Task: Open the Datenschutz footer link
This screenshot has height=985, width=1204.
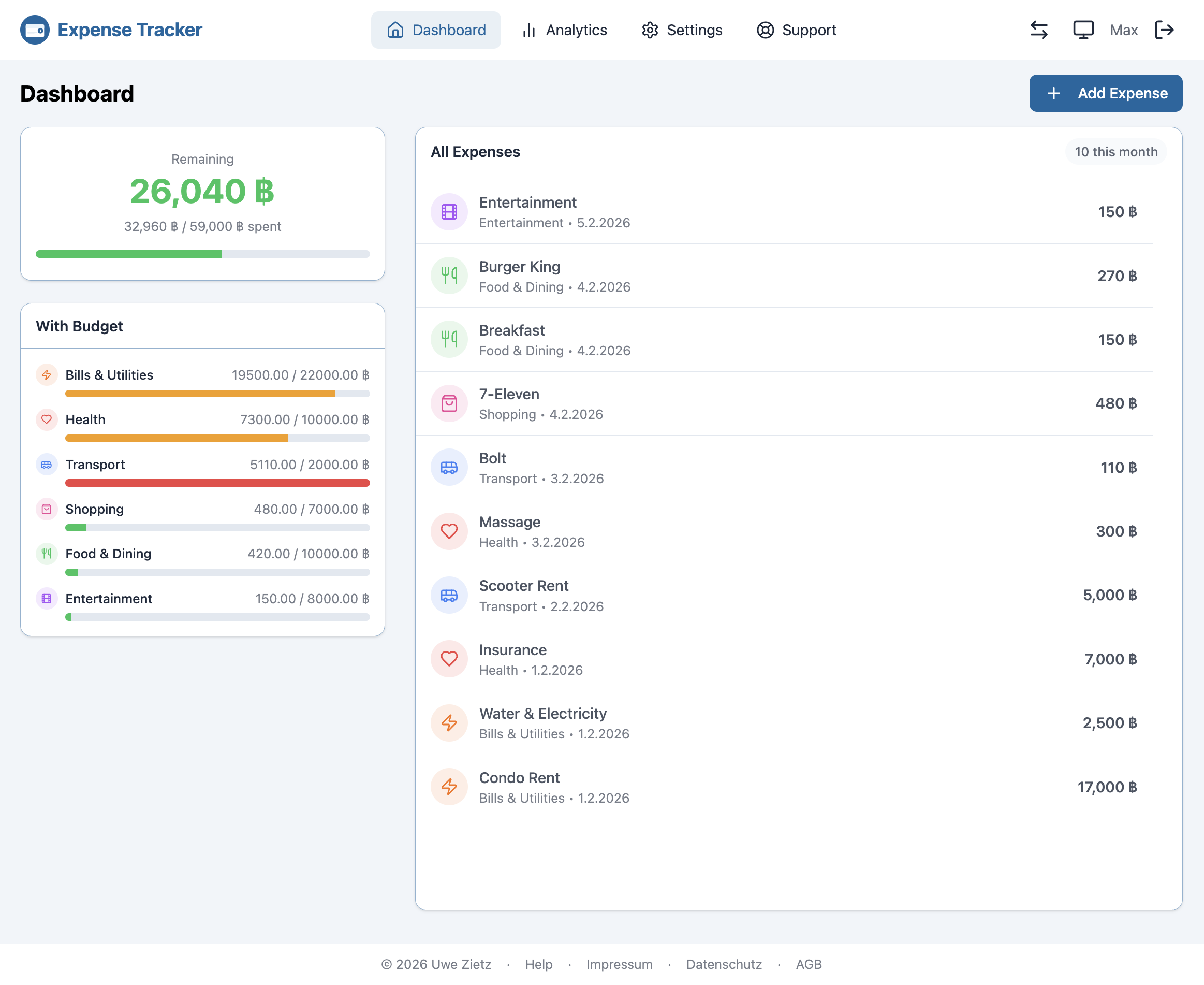Action: point(724,965)
